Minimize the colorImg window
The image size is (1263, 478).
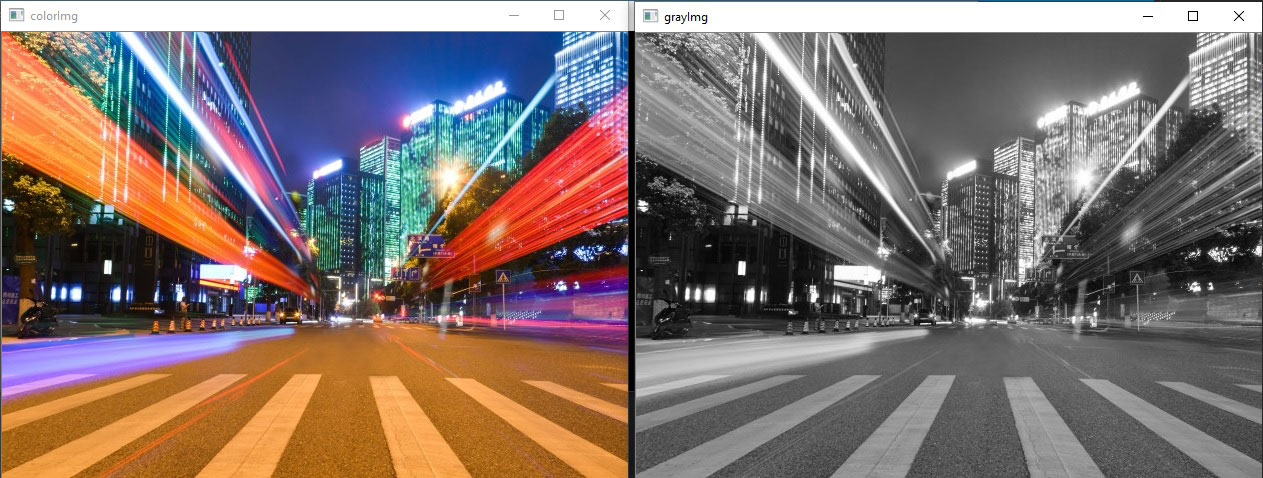coord(513,16)
